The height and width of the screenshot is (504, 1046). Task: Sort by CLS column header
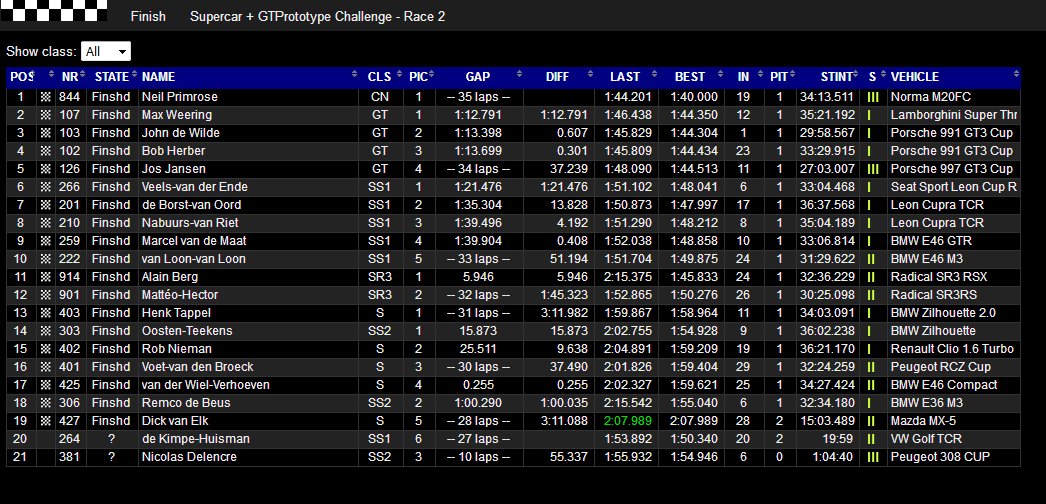tap(382, 77)
